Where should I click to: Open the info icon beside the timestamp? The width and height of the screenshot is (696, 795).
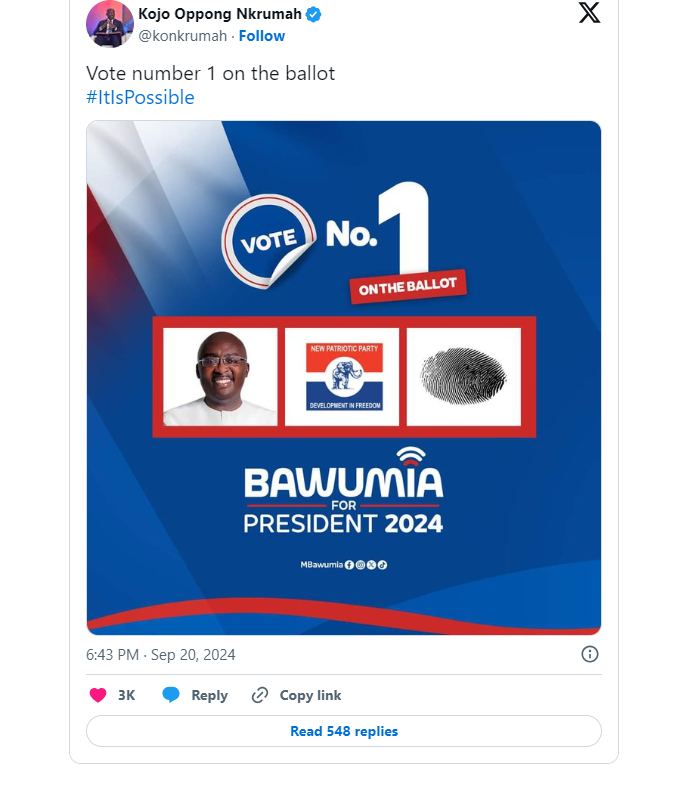[x=590, y=654]
